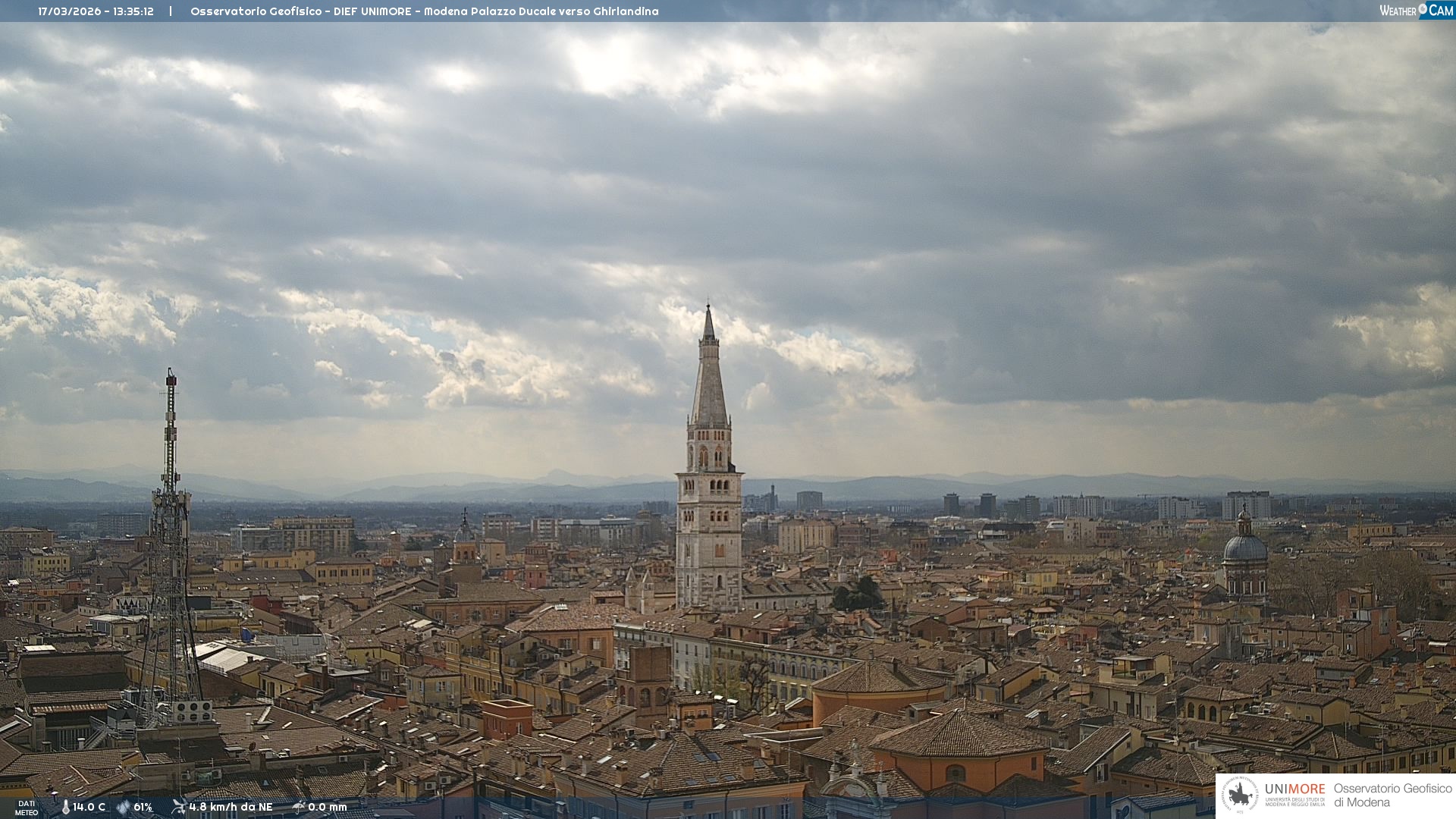1456x819 pixels.
Task: Click the Osservatorio Geofisico di Modena text
Action: [1392, 795]
